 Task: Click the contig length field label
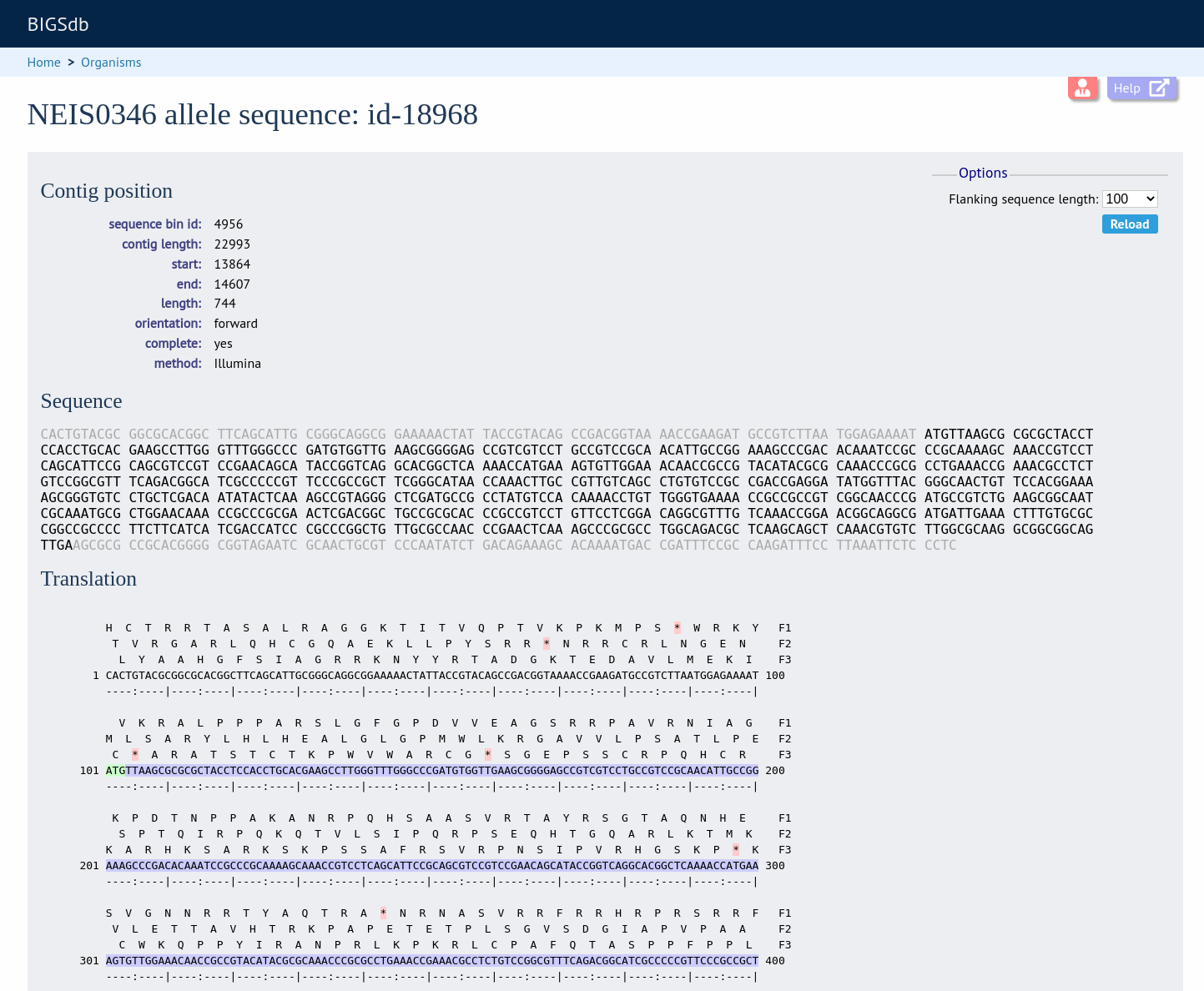click(162, 244)
